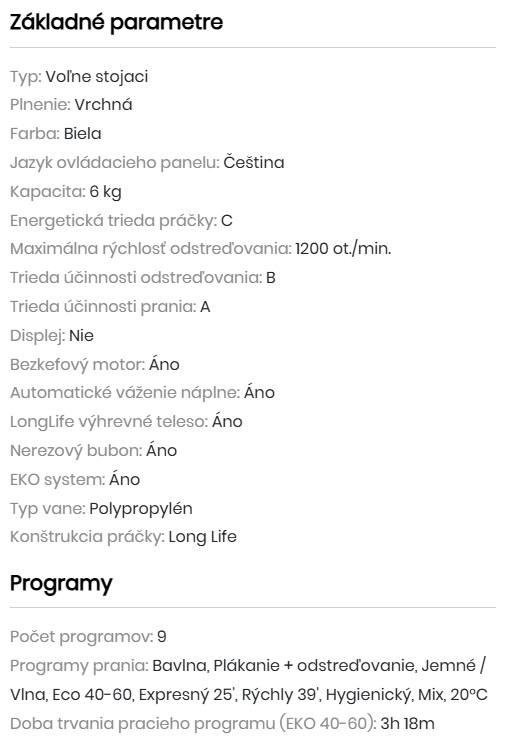Click the Konštrukcia práčky value Long Life

coord(203,537)
